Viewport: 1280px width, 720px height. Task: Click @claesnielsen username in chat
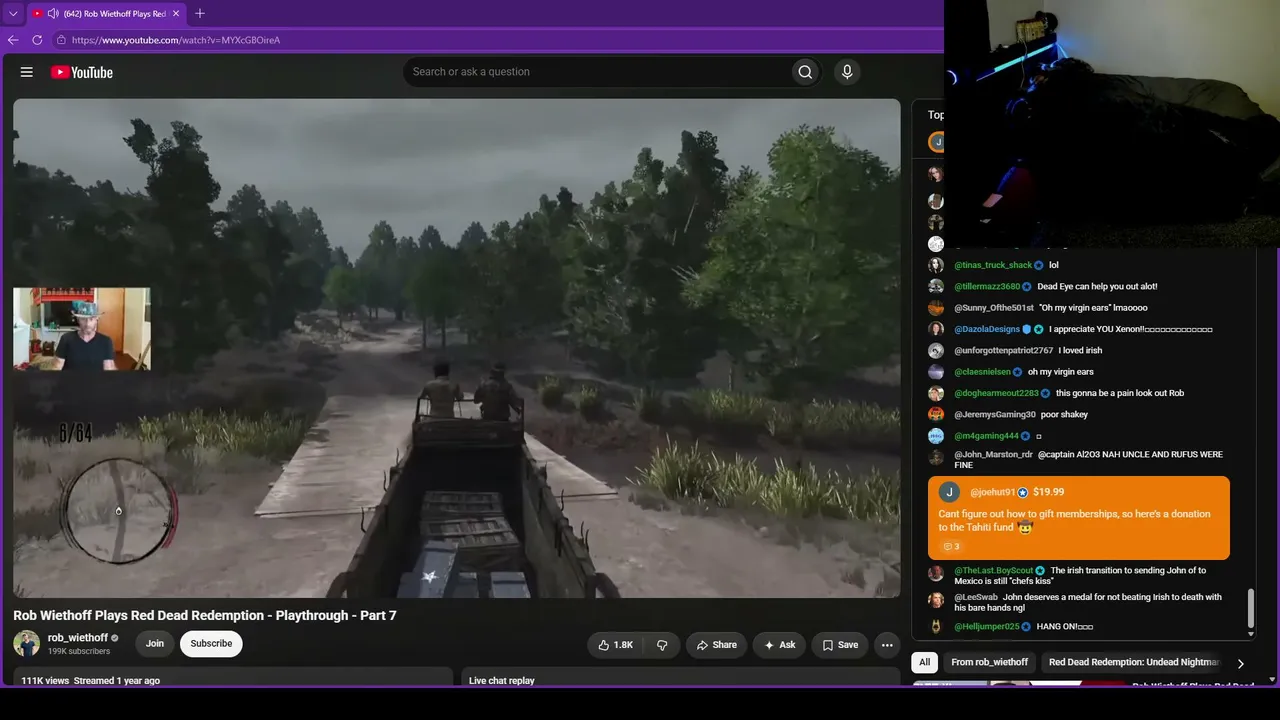pyautogui.click(x=982, y=372)
